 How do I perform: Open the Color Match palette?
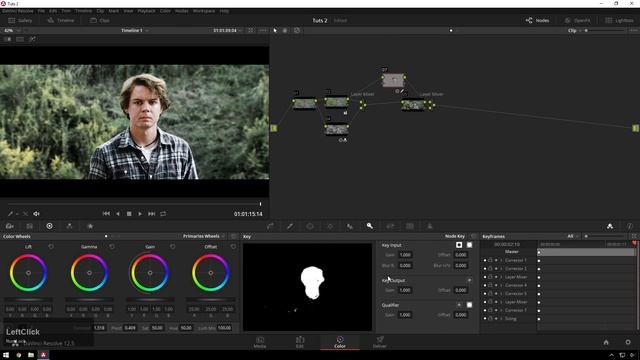(29, 226)
